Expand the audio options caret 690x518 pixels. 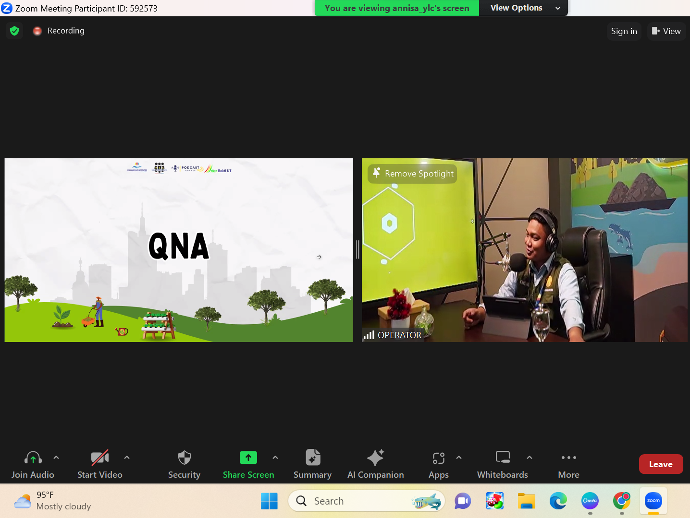(56, 458)
